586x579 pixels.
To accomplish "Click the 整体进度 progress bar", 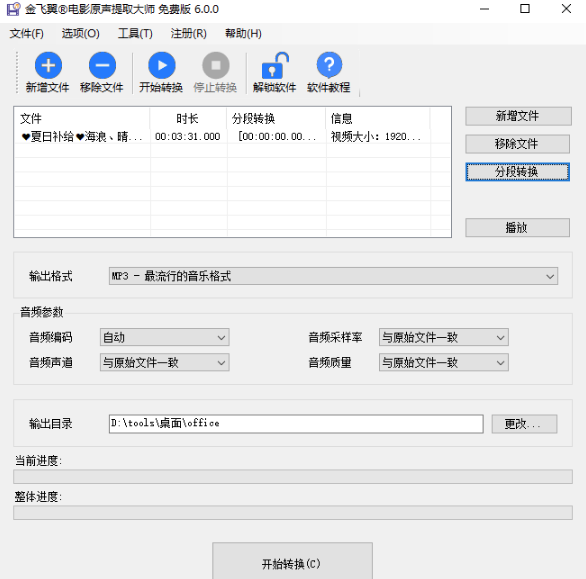I will 293,512.
